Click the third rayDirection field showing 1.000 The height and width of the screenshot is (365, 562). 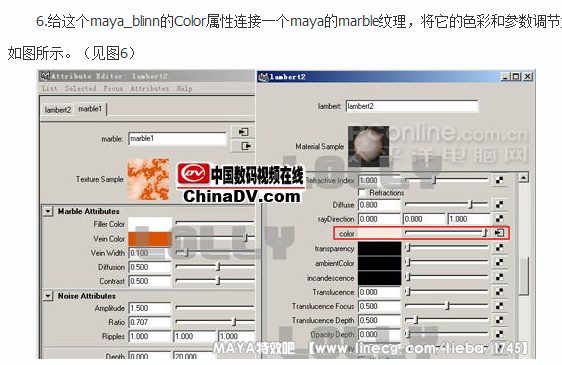[469, 219]
